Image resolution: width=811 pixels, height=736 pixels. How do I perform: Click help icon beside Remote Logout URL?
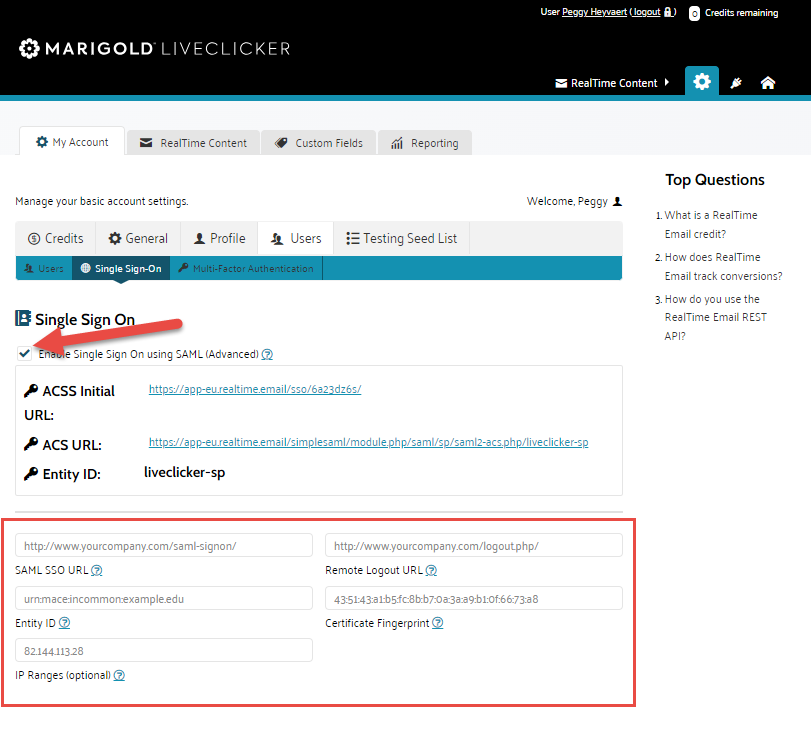pyautogui.click(x=431, y=571)
